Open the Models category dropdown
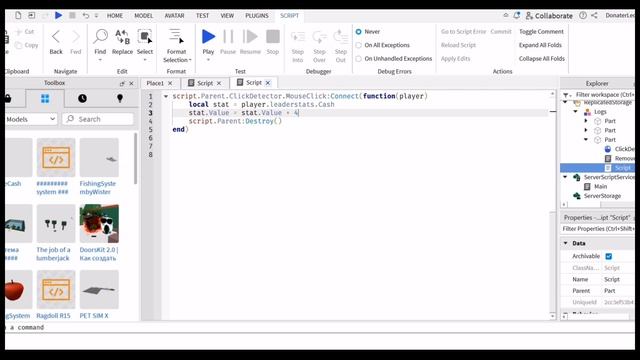The height and width of the screenshot is (360, 640). (31, 119)
